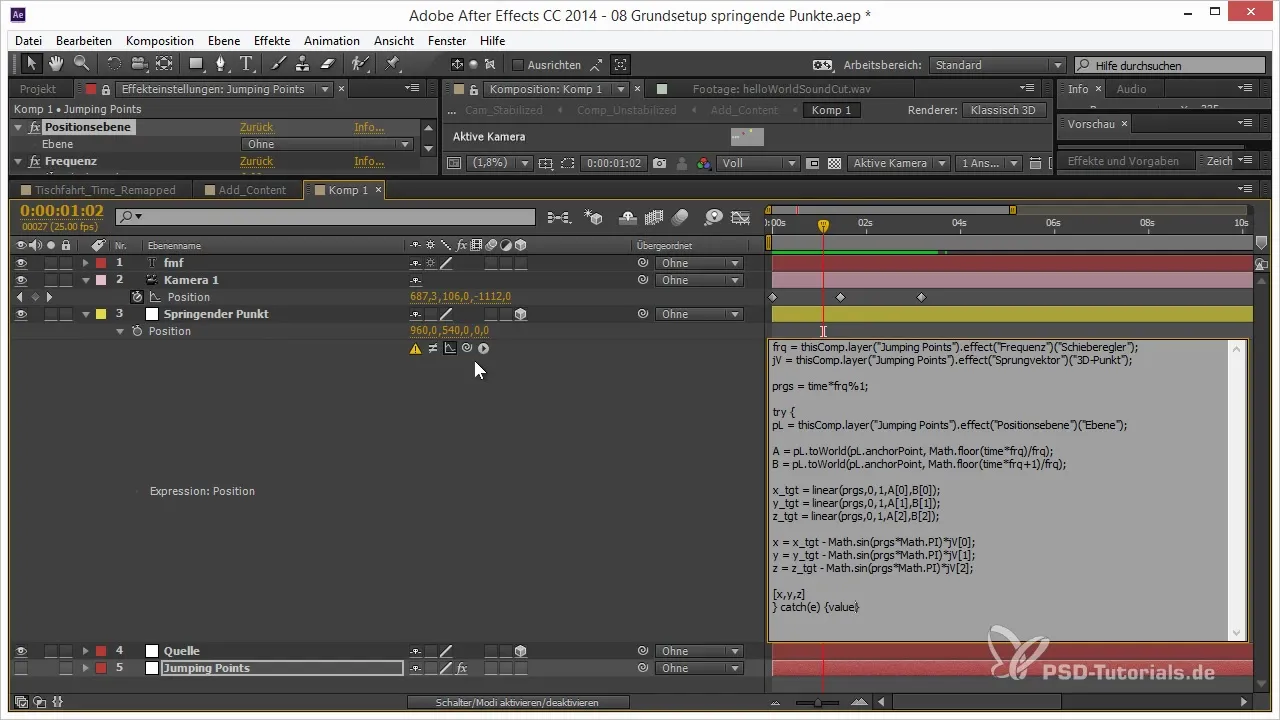Hide the Kamera 1 layer eye
Screen dimensions: 1280x720
coord(22,280)
